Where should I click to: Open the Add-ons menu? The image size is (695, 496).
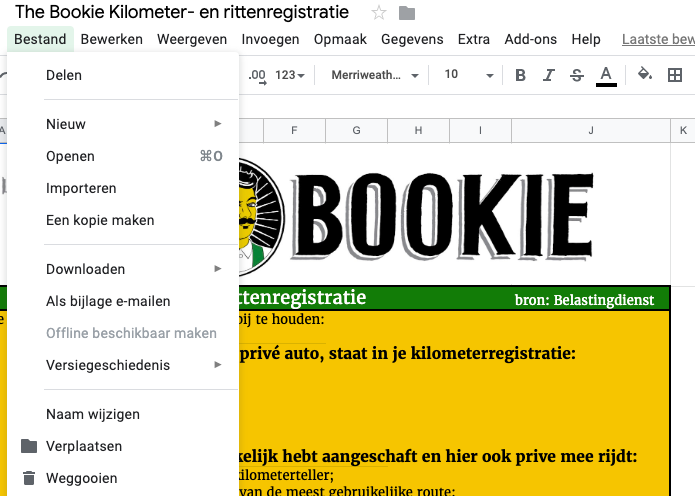pyautogui.click(x=531, y=39)
